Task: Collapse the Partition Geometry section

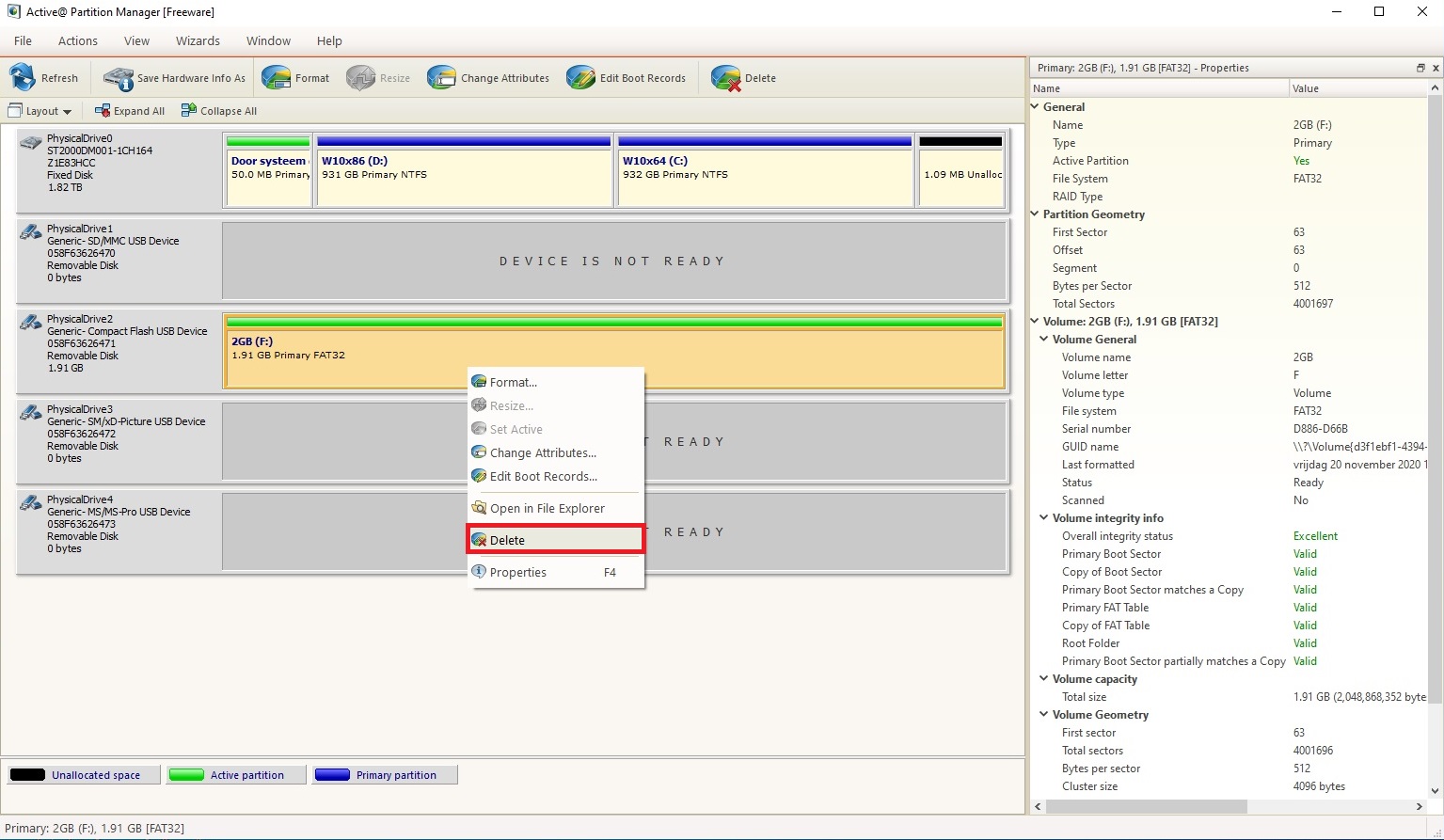Action: click(x=1035, y=214)
